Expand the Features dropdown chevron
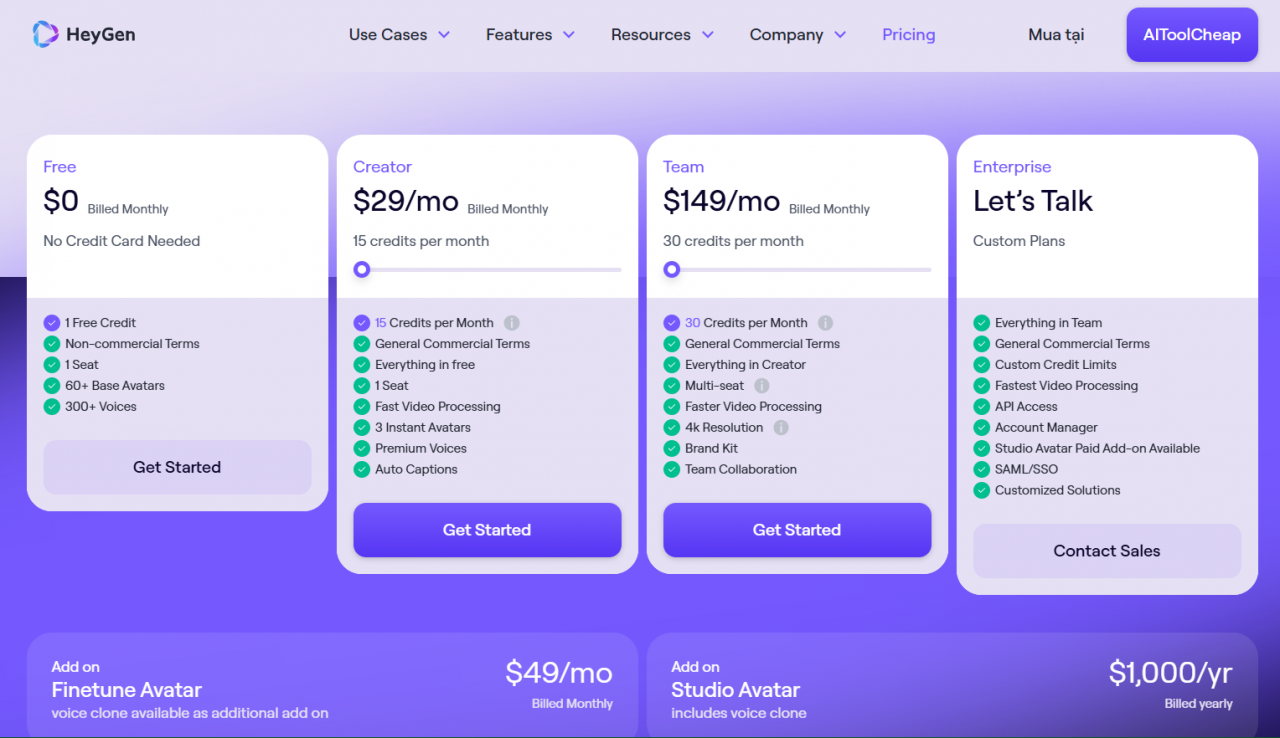 [x=569, y=35]
